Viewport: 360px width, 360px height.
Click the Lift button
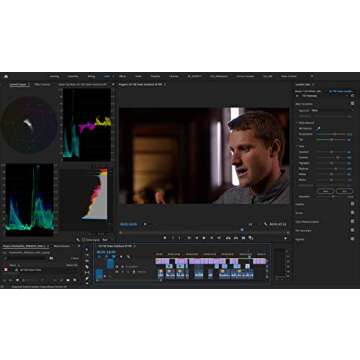[228, 238]
